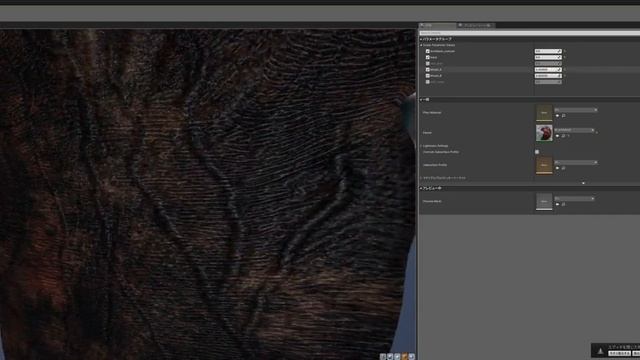
Task: Enable sixth (greyed-out) scalar parameter checkbox
Action: tap(428, 82)
